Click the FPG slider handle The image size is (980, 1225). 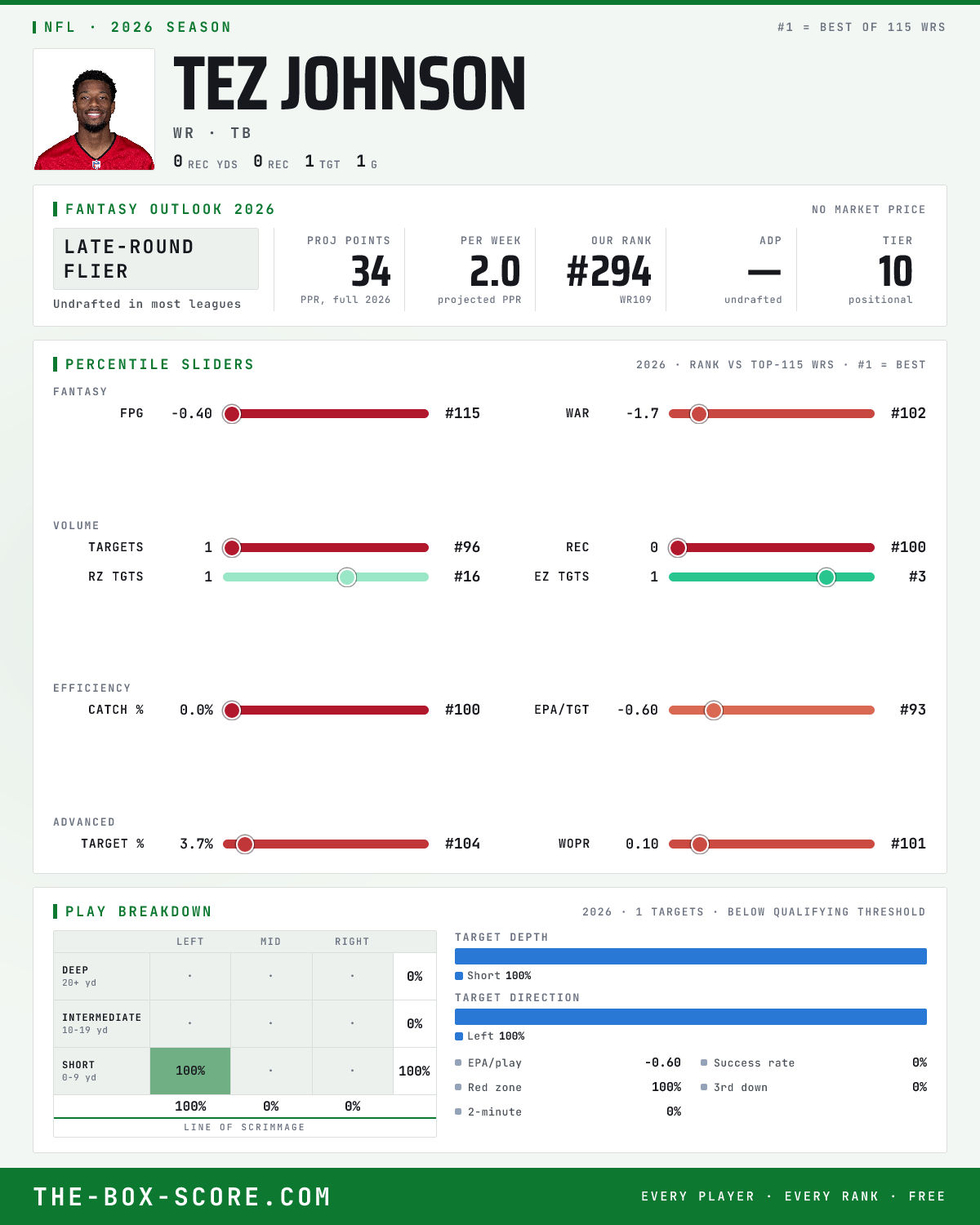click(232, 414)
